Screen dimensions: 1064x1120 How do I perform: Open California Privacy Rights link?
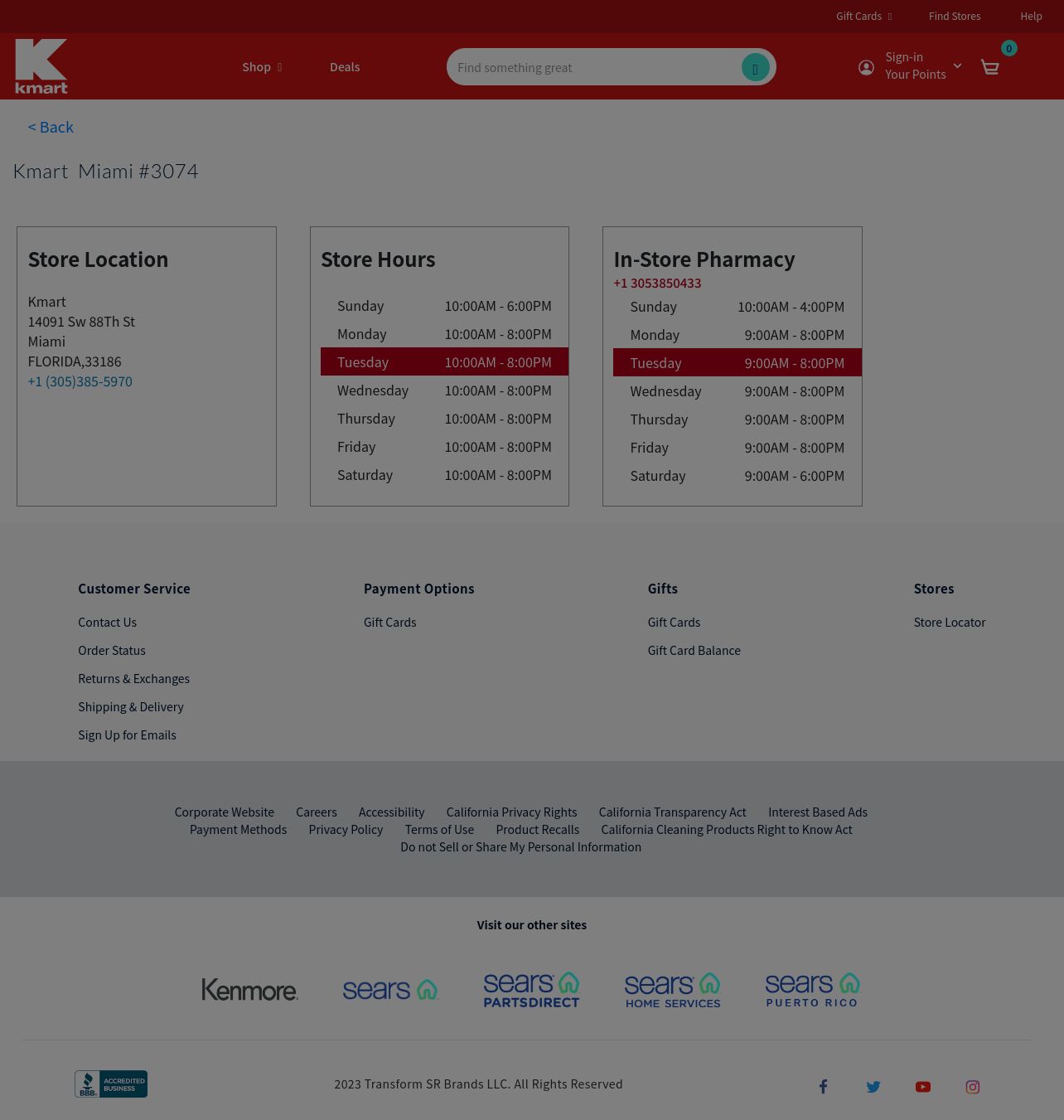[x=511, y=812]
